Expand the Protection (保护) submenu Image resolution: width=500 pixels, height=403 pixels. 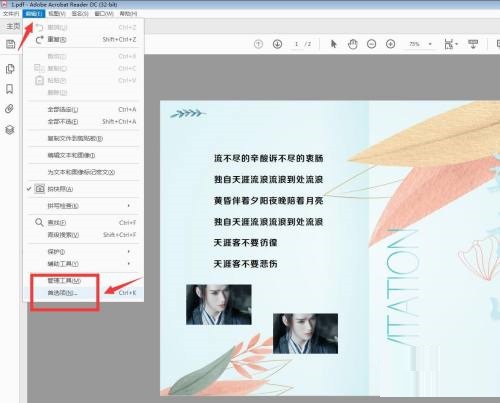tap(83, 252)
